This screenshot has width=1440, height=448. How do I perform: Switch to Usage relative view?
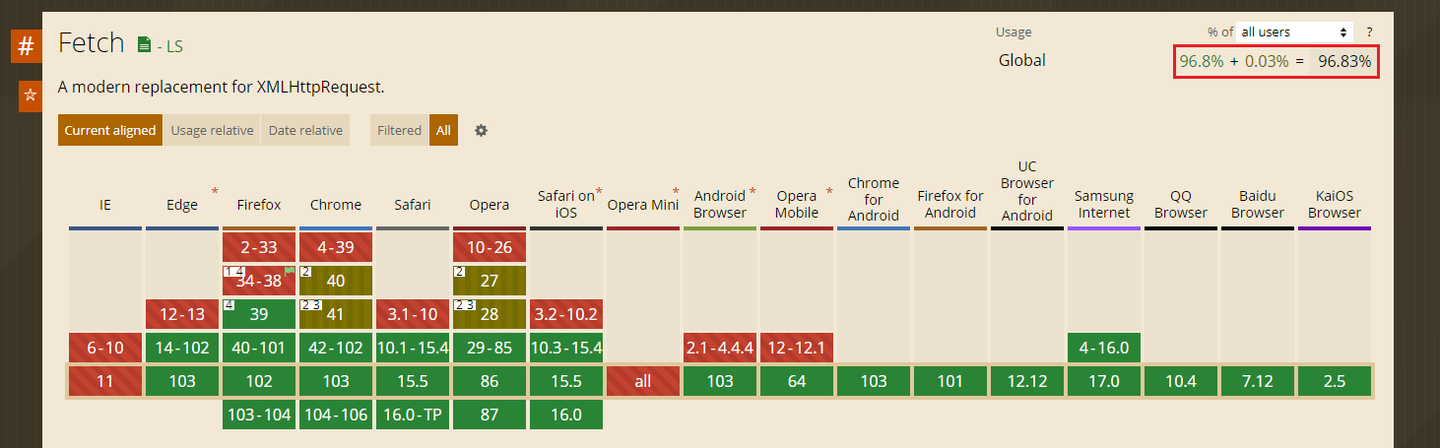coord(211,130)
